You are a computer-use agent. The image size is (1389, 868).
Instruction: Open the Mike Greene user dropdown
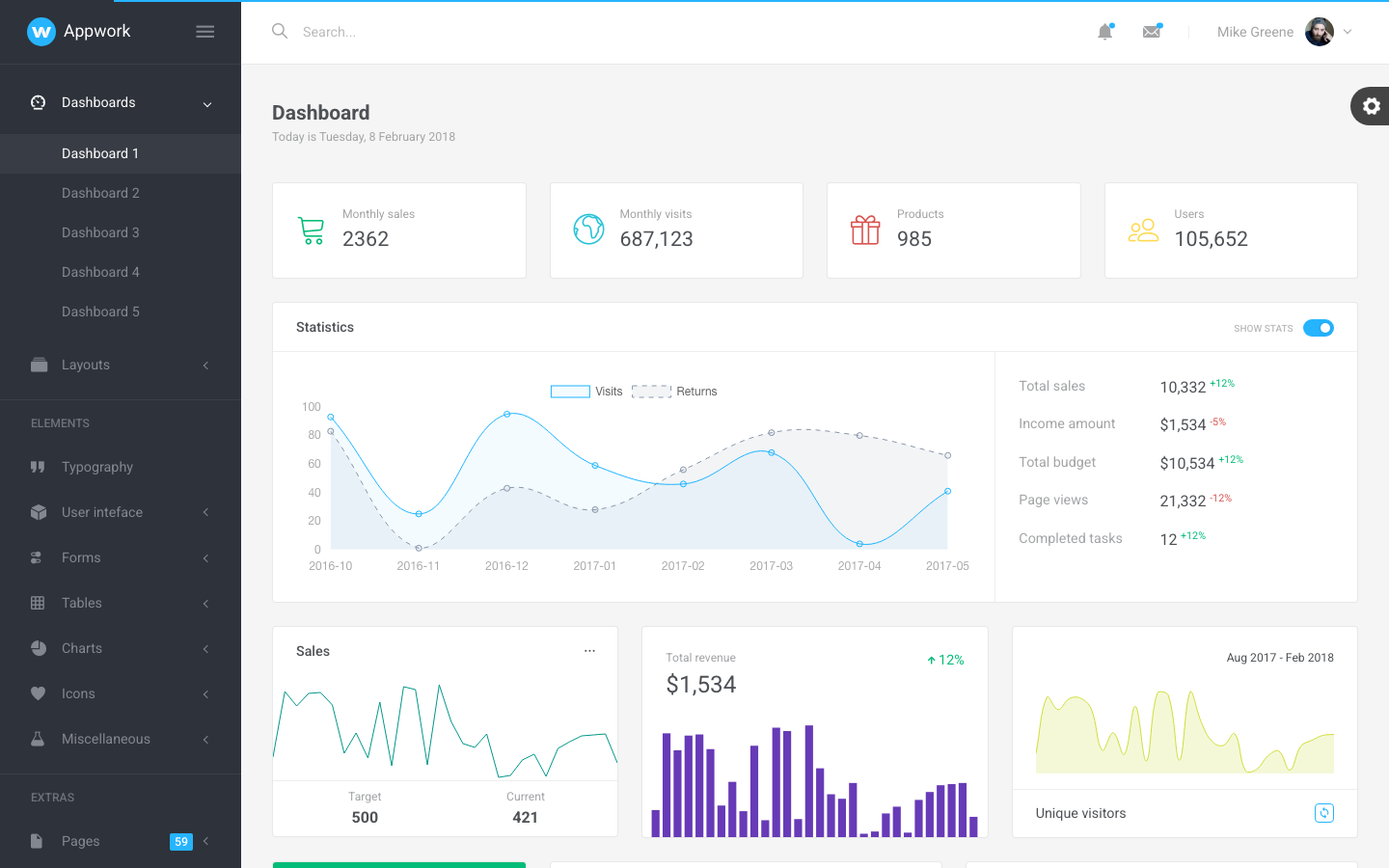click(1285, 32)
